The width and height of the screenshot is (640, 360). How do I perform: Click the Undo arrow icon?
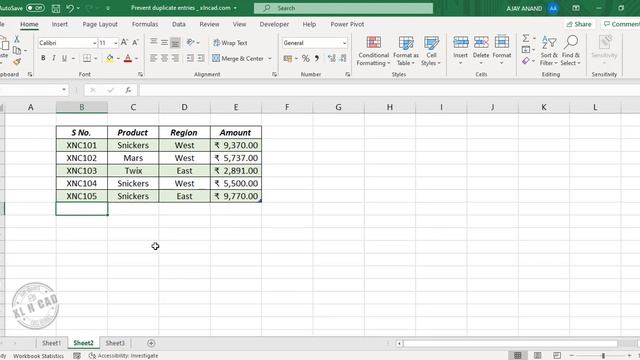point(70,8)
